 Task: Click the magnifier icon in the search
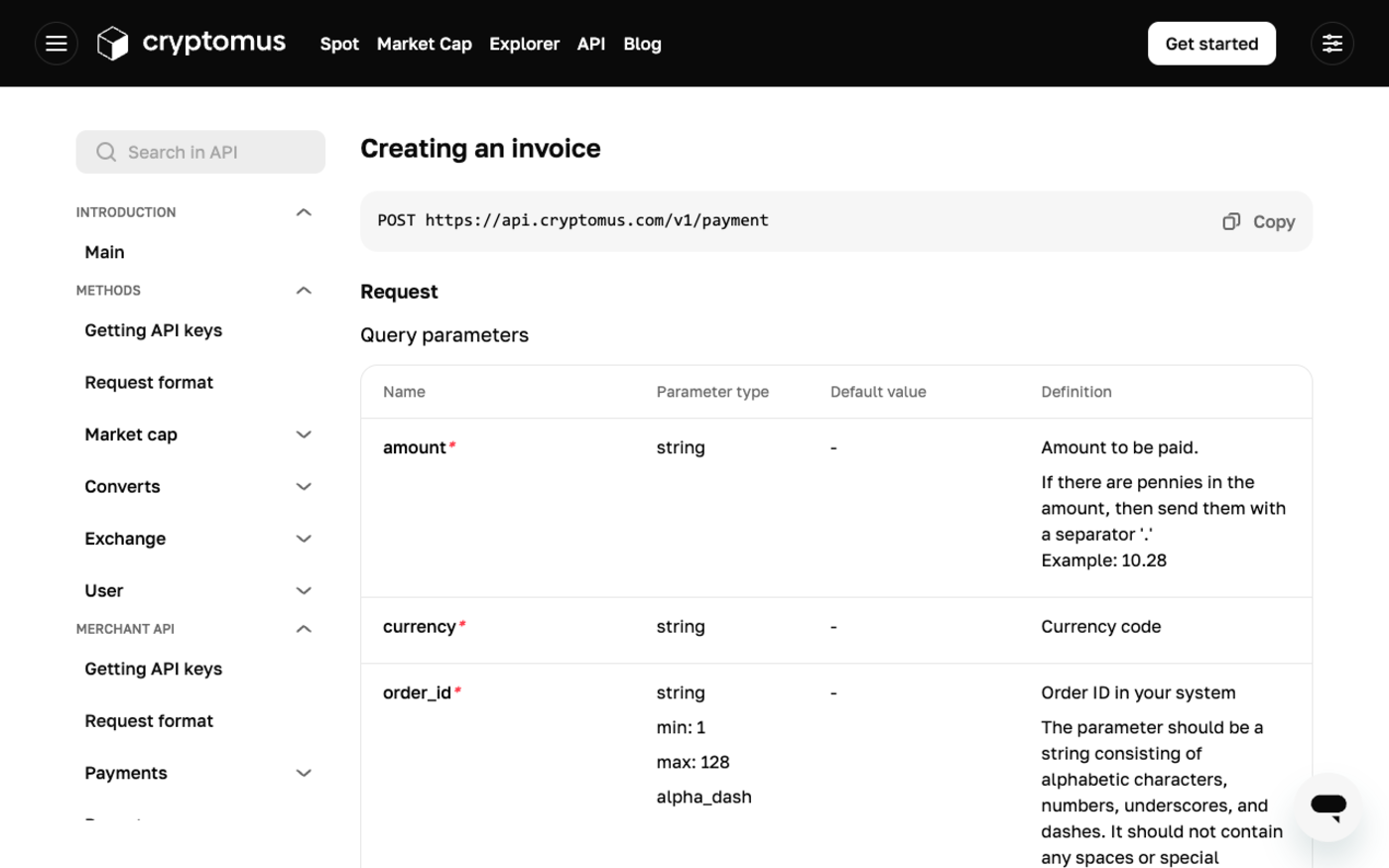(106, 152)
